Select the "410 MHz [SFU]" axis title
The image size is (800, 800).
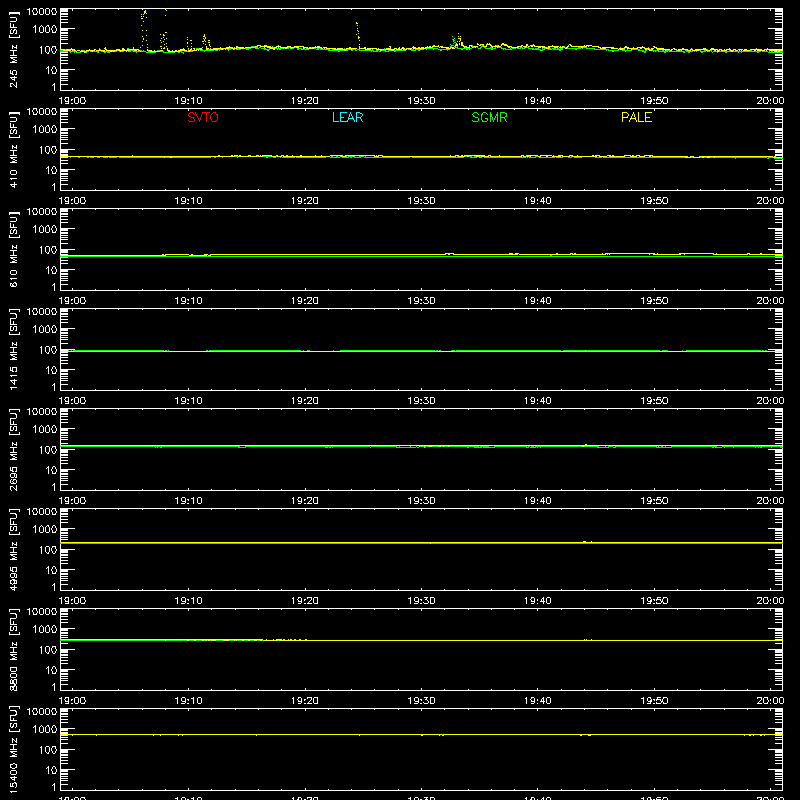tap(13, 149)
